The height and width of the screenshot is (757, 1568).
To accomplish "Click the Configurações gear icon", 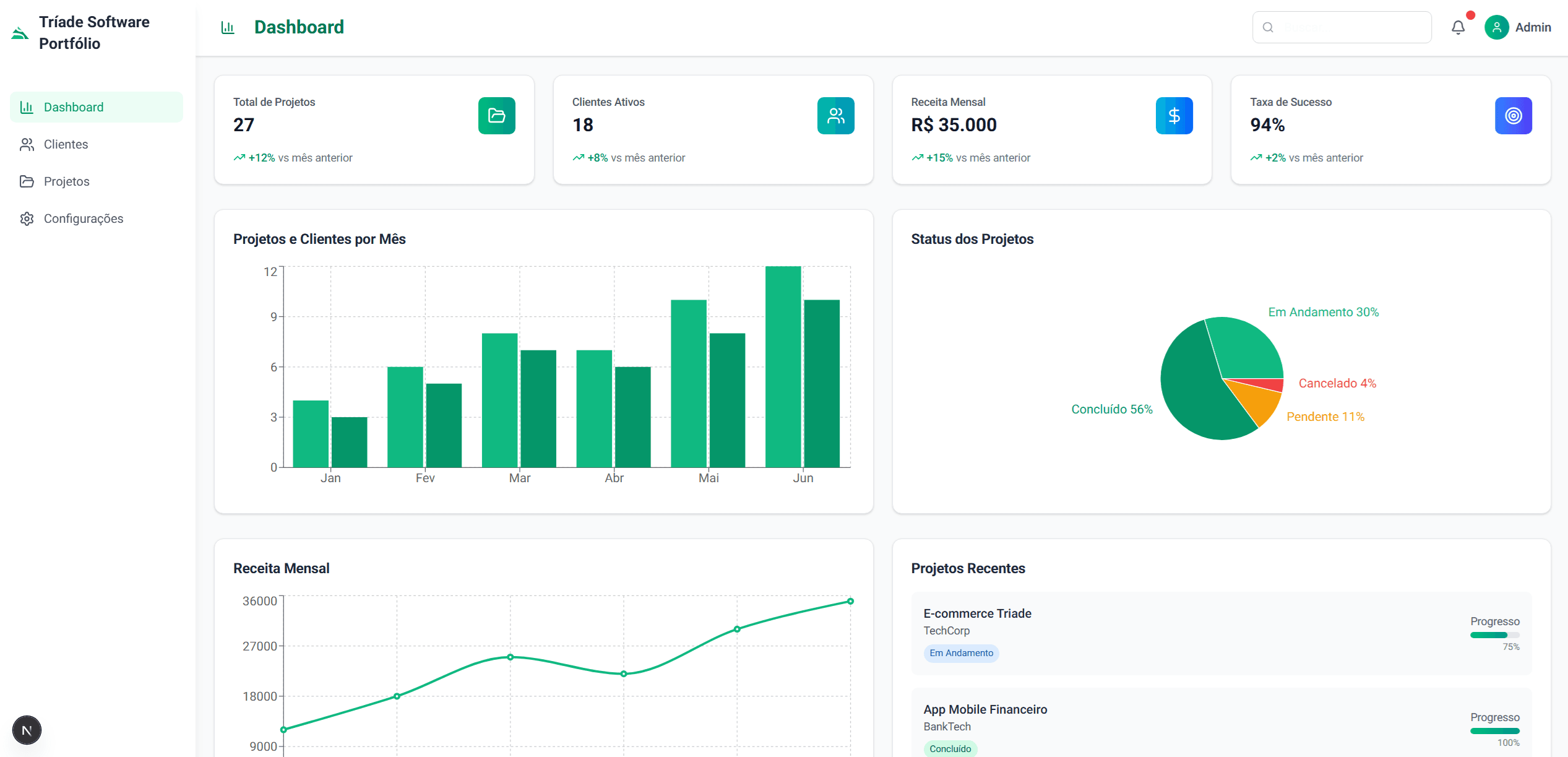I will [27, 218].
